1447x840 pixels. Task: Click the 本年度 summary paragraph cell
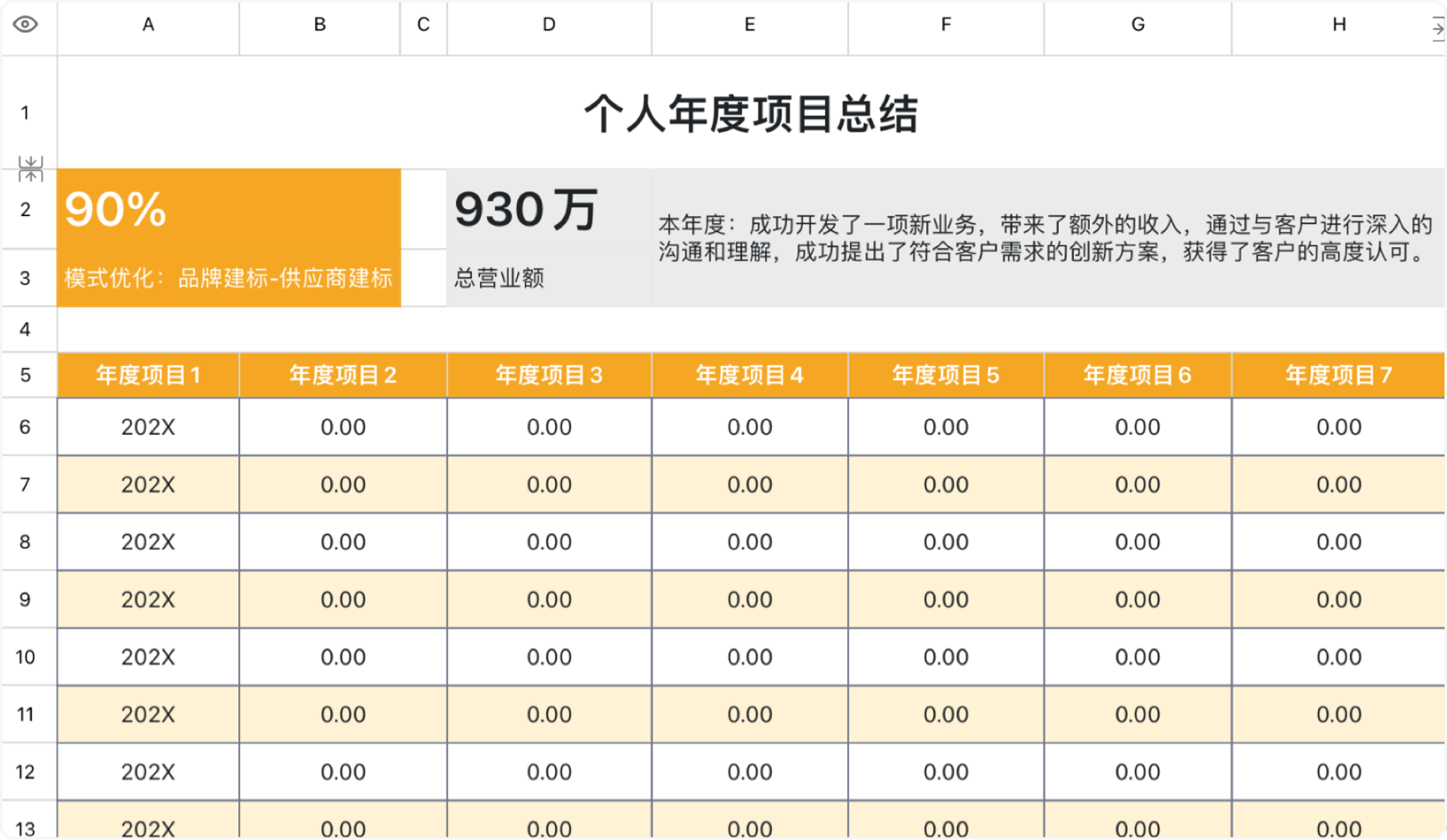pos(1048,238)
